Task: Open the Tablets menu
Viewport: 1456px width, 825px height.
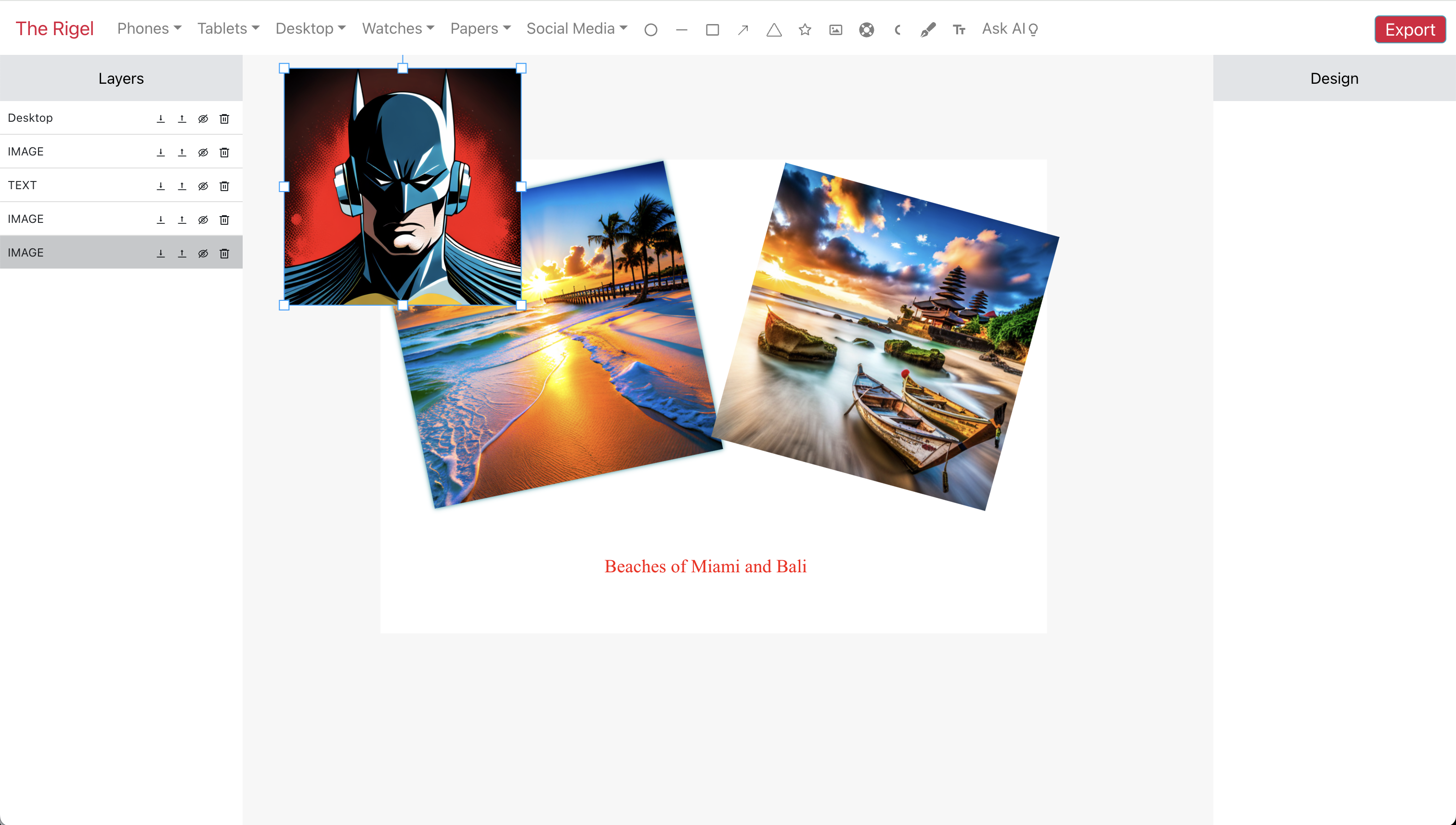Action: point(228,28)
